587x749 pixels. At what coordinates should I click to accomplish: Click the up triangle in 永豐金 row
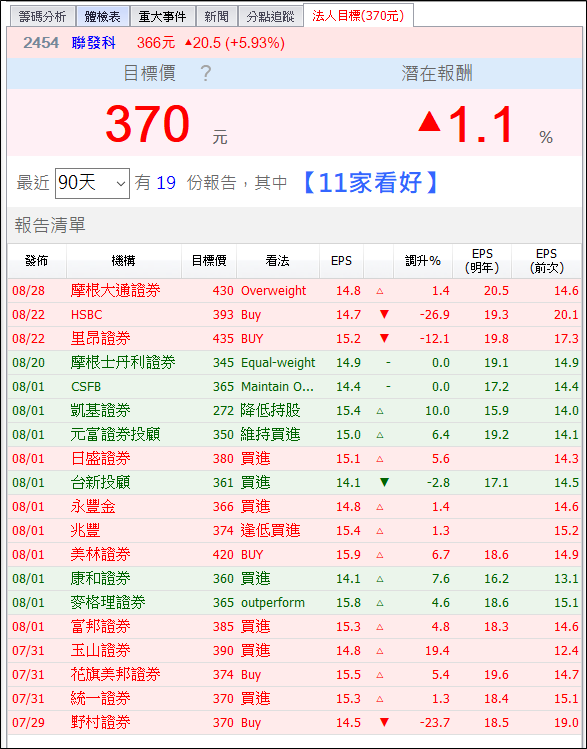coord(380,507)
